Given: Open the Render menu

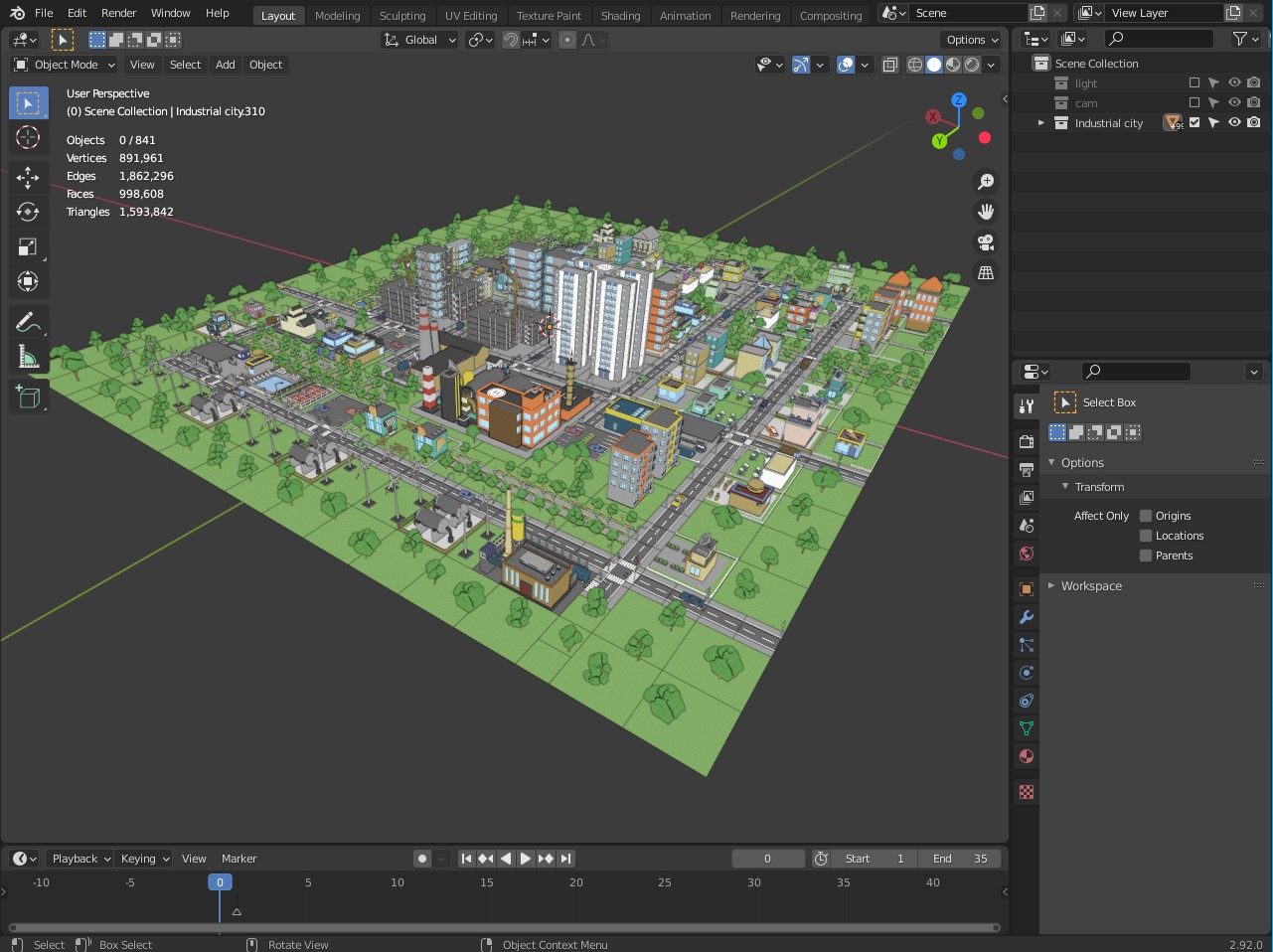Looking at the screenshot, I should pyautogui.click(x=118, y=13).
